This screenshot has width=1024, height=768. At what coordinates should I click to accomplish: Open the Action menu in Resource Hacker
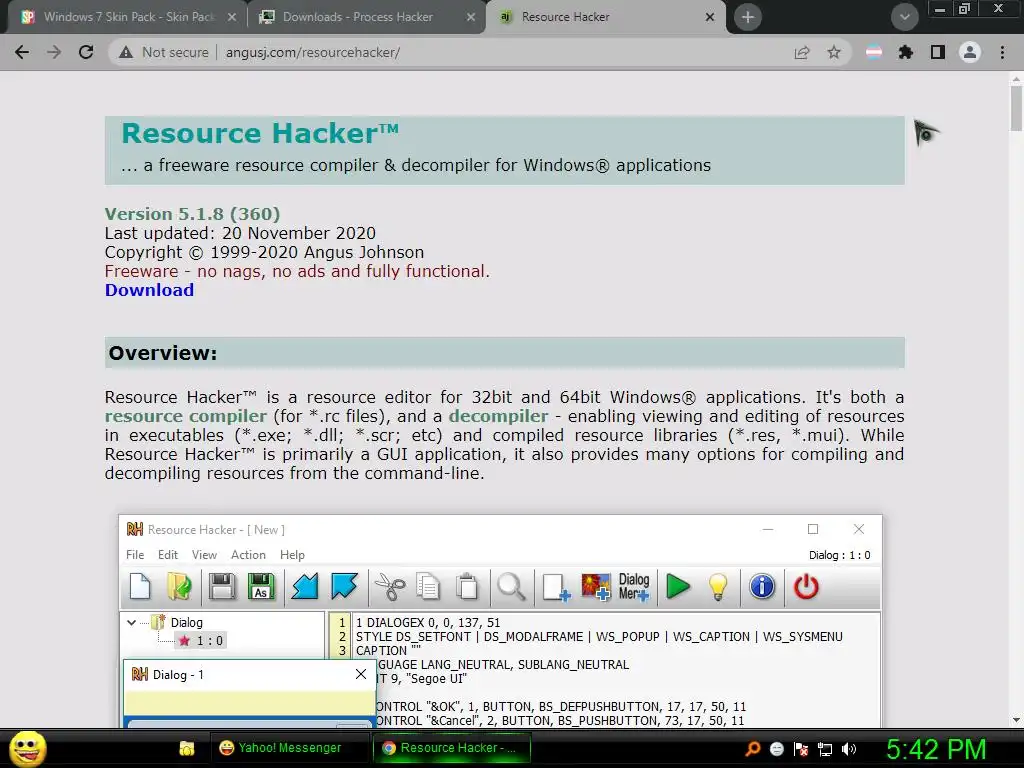pyautogui.click(x=248, y=554)
